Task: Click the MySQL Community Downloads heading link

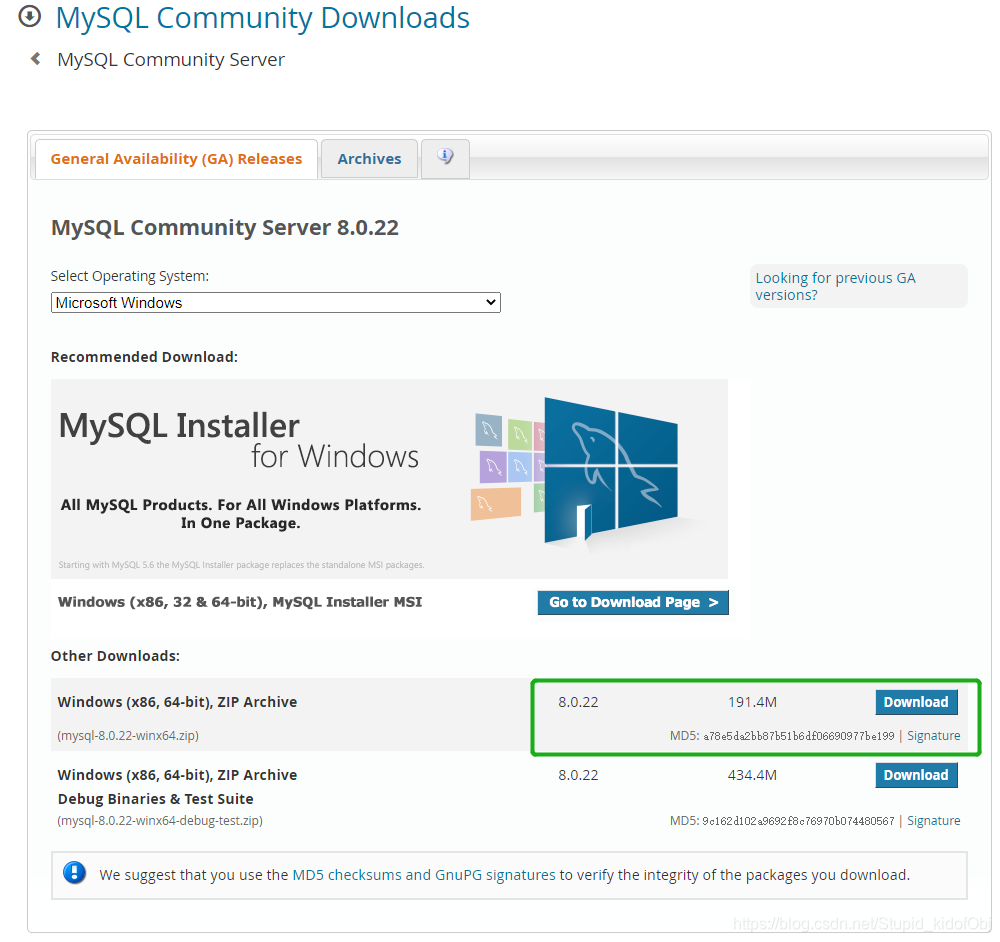Action: (262, 18)
